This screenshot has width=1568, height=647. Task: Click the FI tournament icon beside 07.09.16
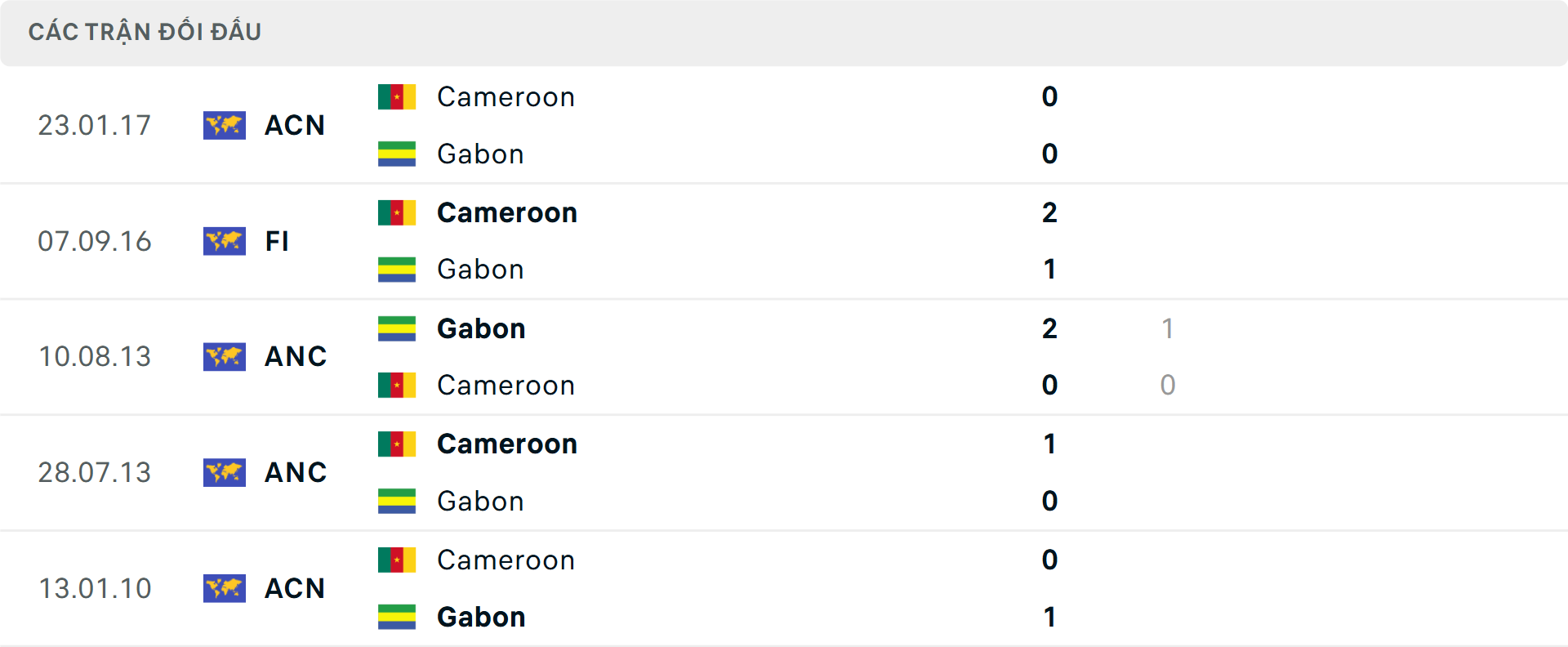click(x=225, y=241)
